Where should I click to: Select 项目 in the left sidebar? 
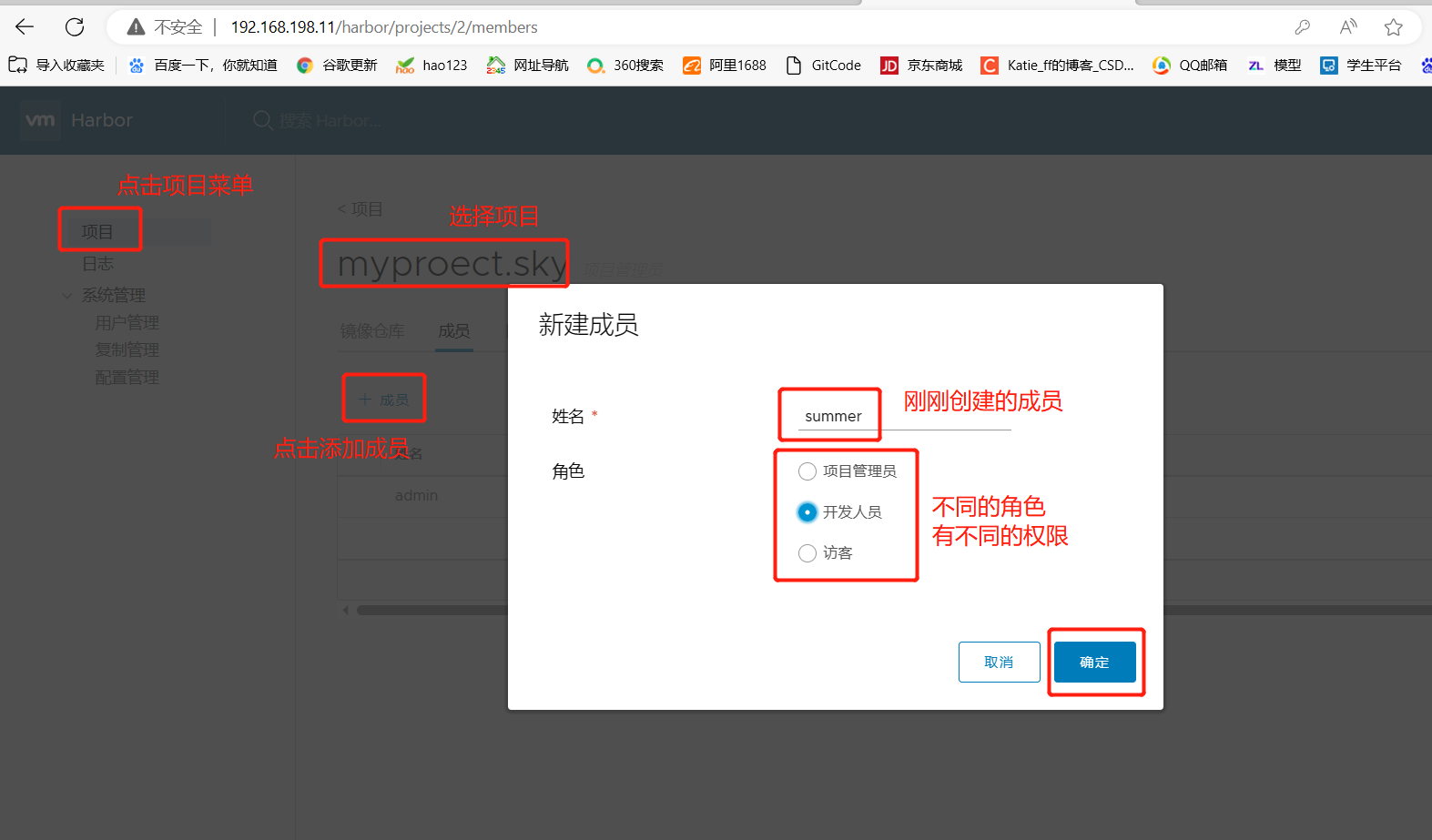[x=97, y=231]
